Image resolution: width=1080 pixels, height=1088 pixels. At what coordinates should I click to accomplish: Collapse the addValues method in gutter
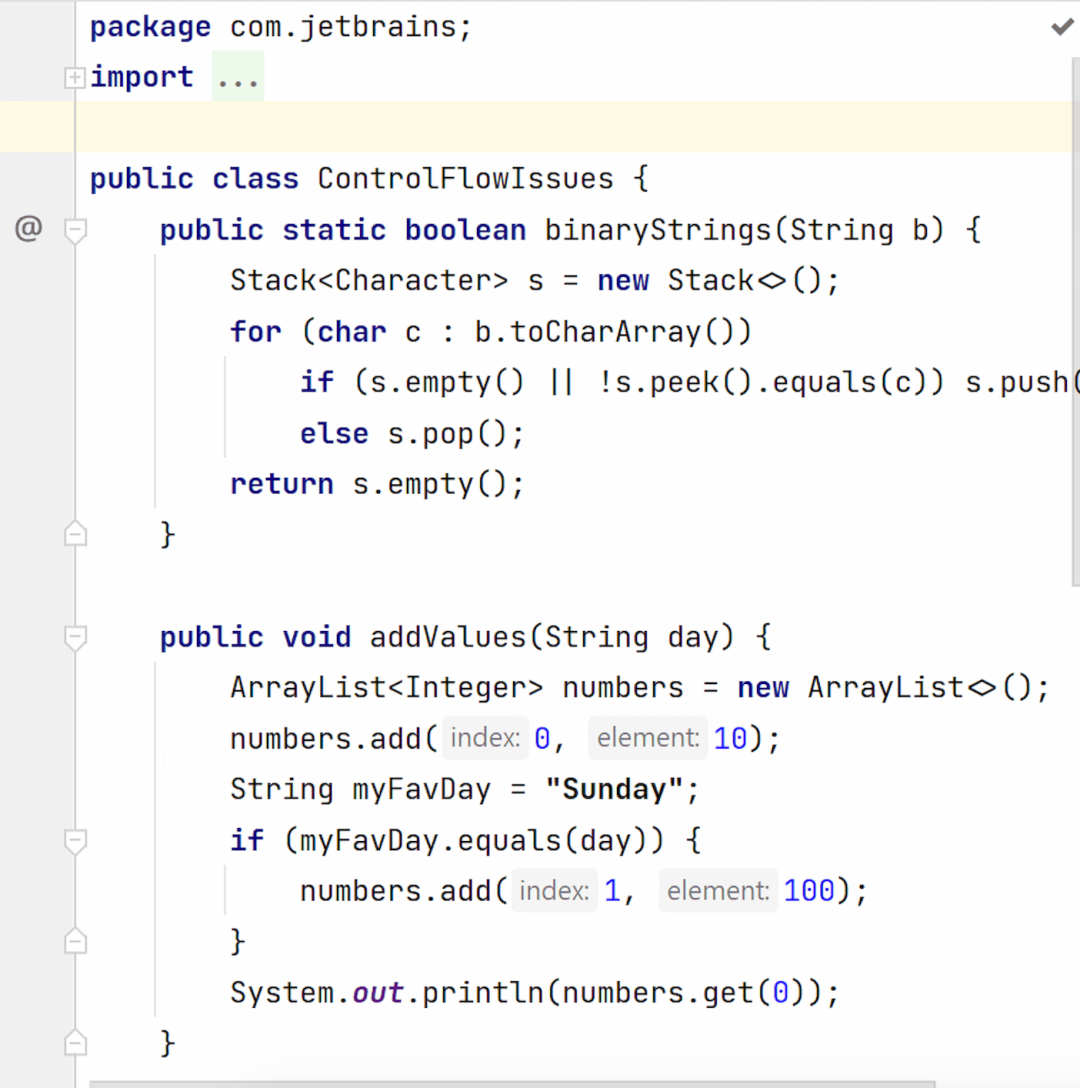[x=75, y=638]
